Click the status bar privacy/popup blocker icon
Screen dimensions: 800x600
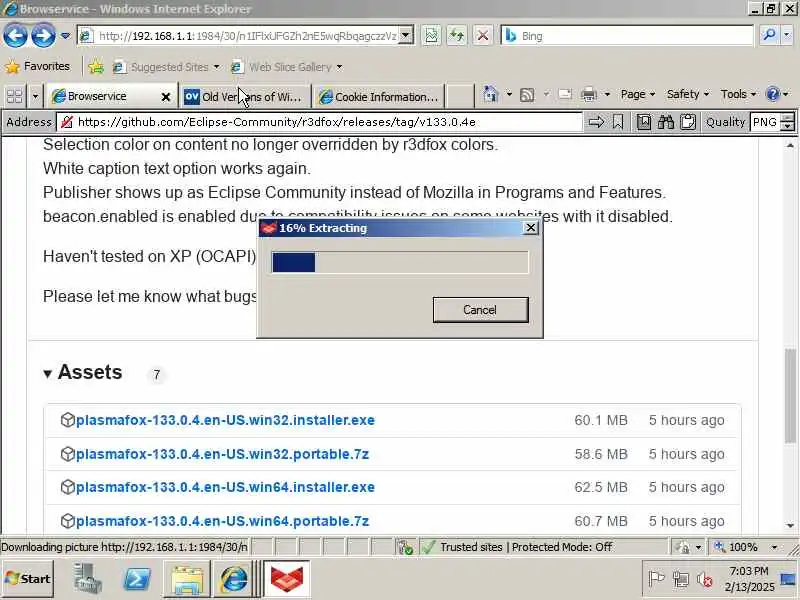point(406,547)
